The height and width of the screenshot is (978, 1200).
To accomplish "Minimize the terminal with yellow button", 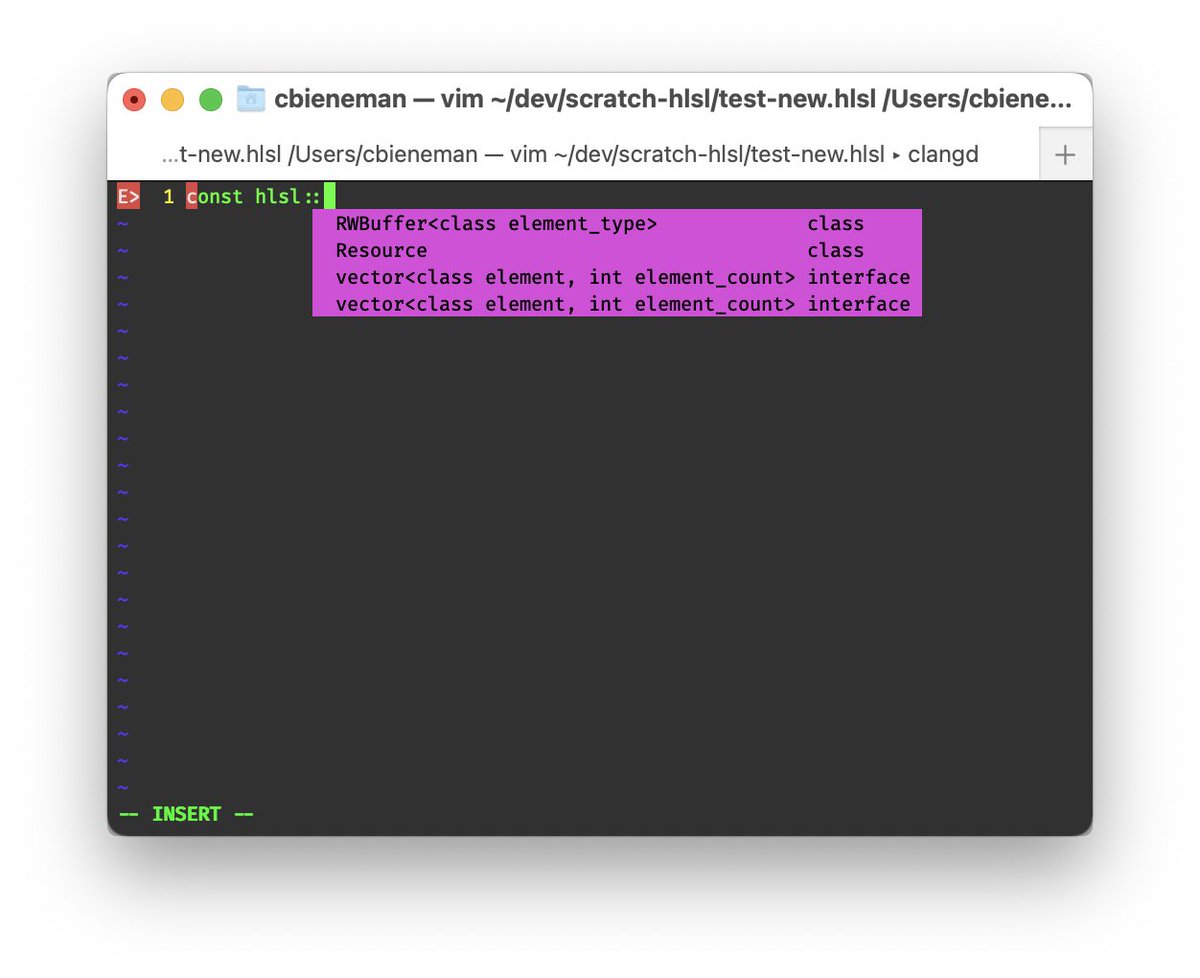I will (x=172, y=99).
